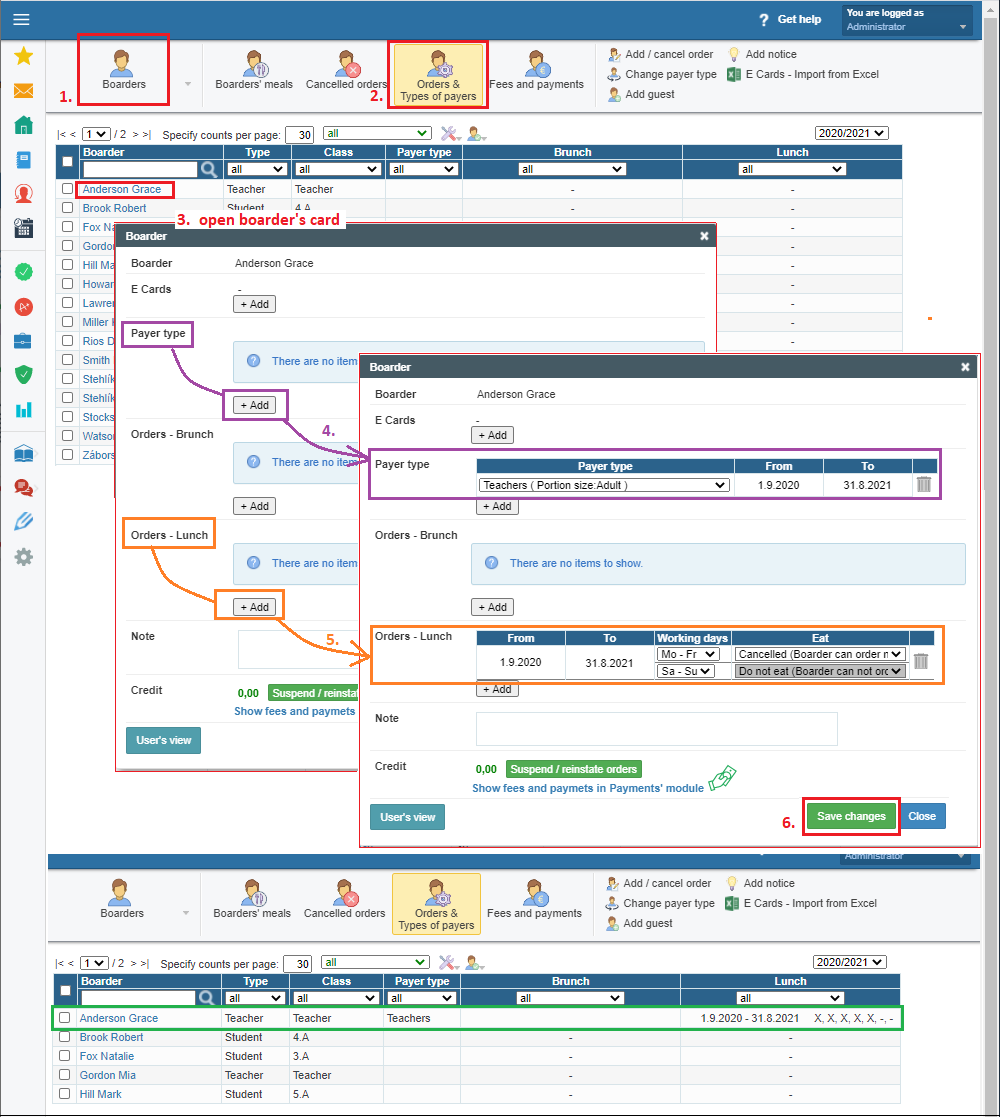This screenshot has height=1117, width=1000.
Task: Toggle the select-all checkbox in upper table header
Action: [67, 161]
